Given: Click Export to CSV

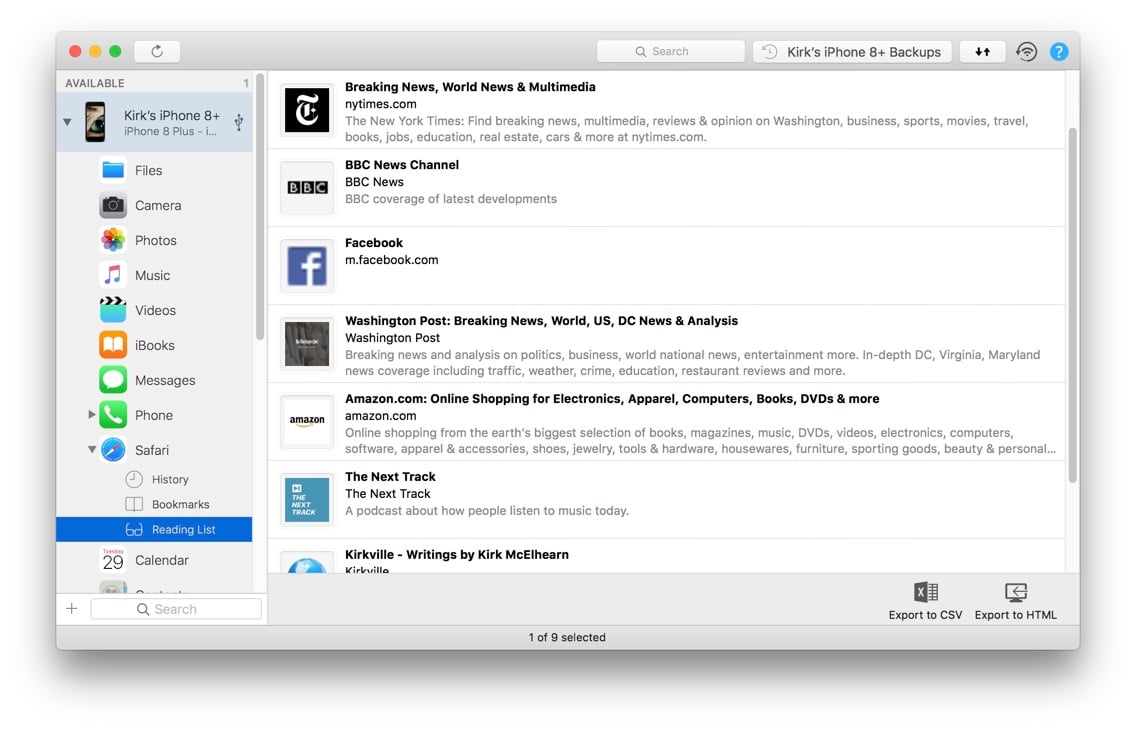Looking at the screenshot, I should pyautogui.click(x=925, y=601).
